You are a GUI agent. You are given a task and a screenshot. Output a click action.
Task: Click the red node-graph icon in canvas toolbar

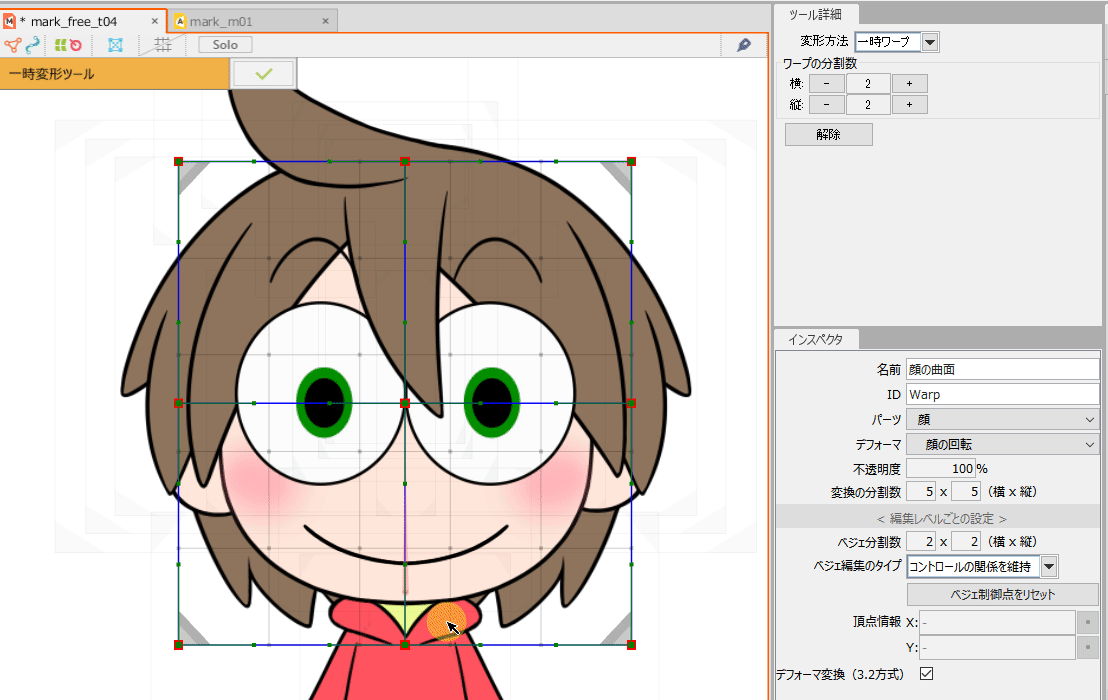click(13, 45)
